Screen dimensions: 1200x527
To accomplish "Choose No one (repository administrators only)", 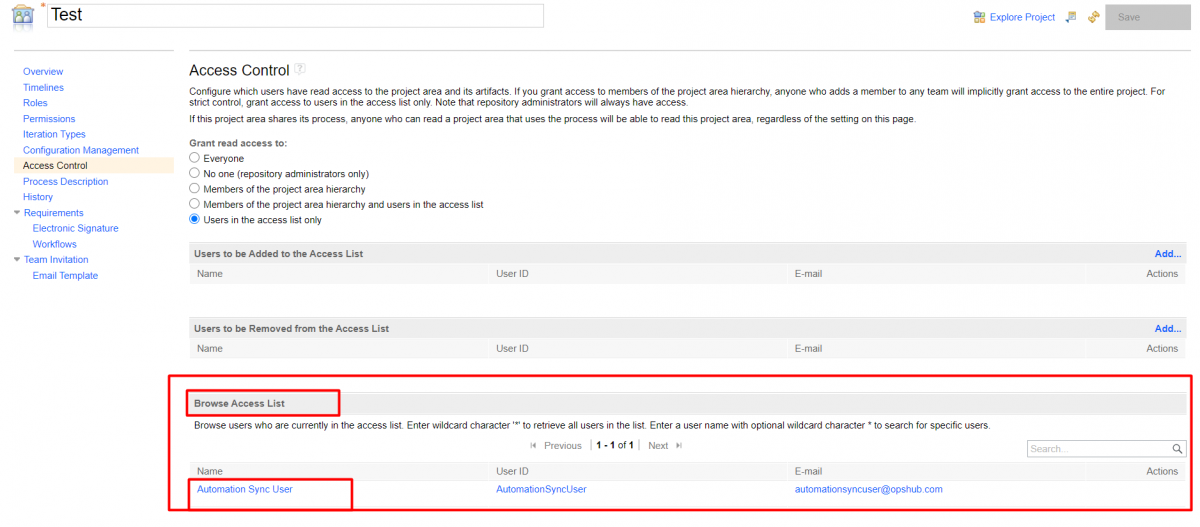I will pyautogui.click(x=195, y=173).
